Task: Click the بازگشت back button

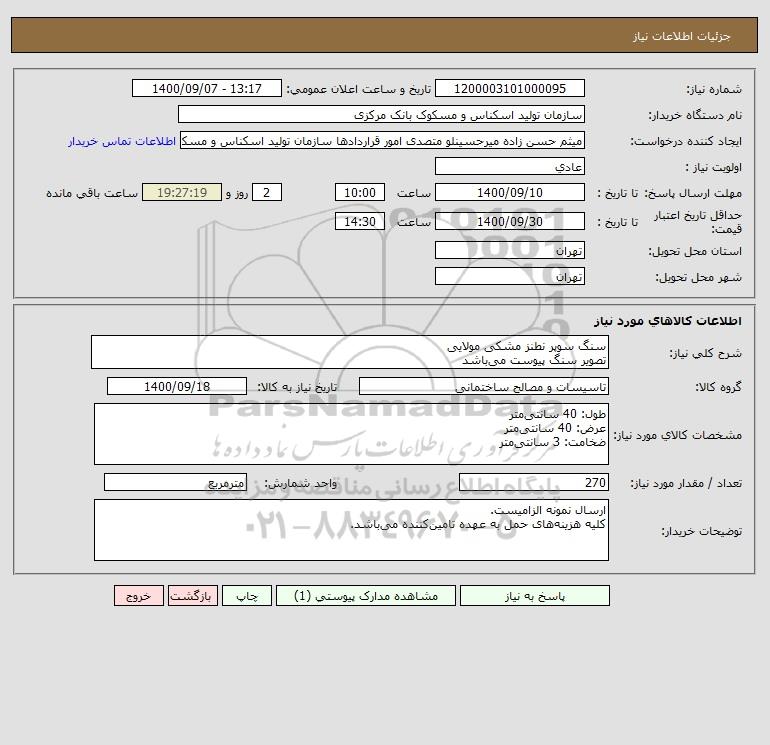Action: click(x=192, y=596)
